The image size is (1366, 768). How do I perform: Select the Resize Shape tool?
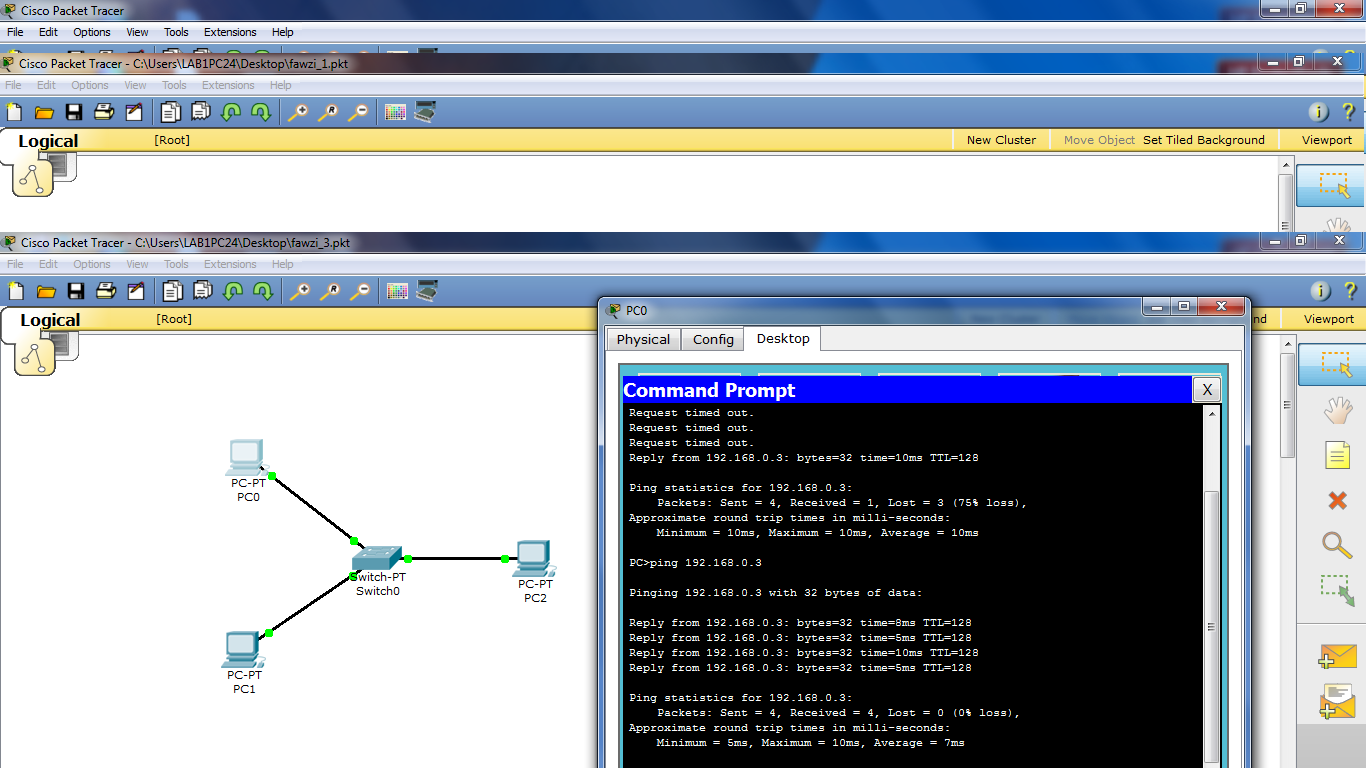[1337, 591]
